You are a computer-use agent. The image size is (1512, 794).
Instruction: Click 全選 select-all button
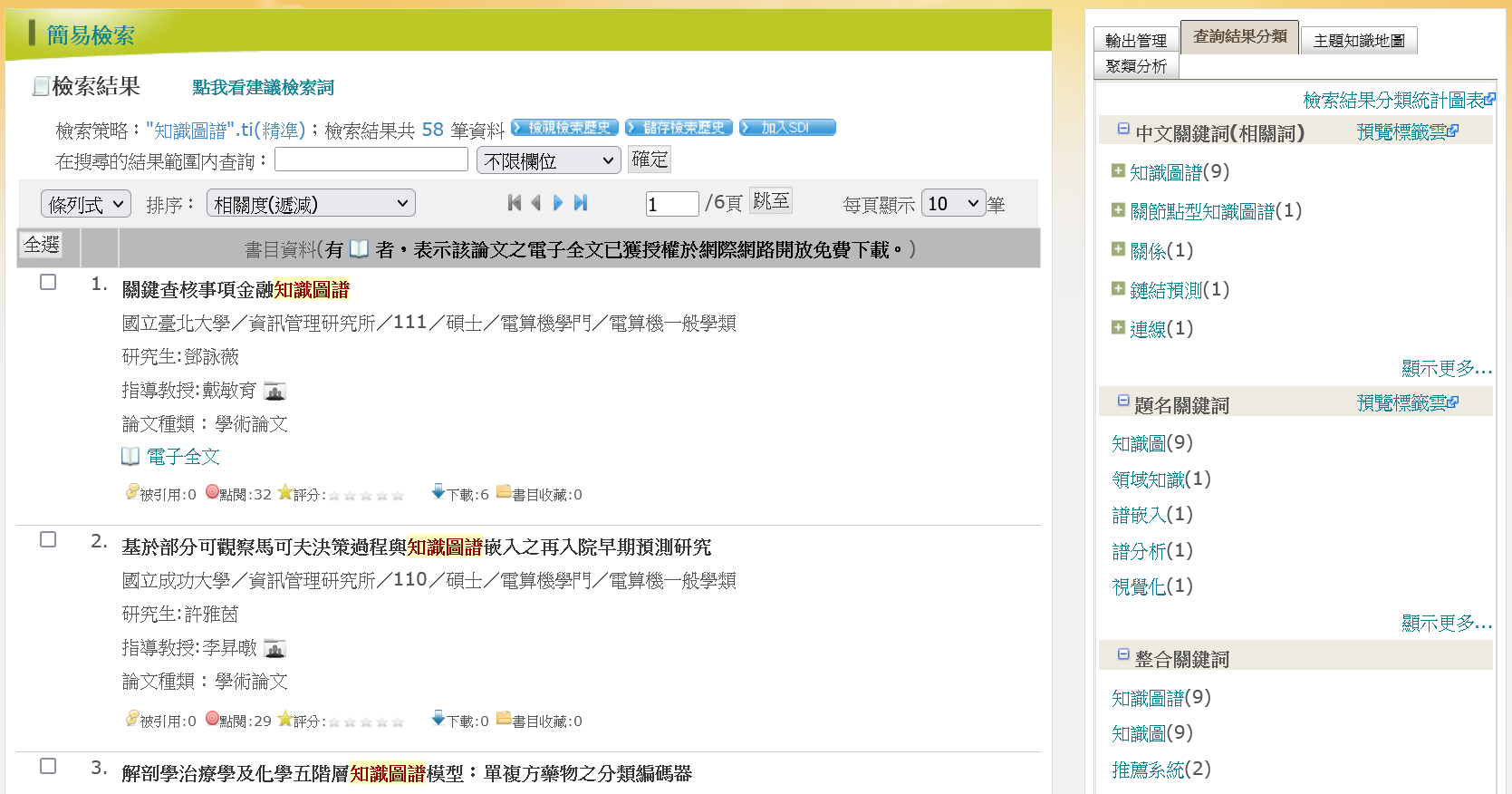point(42,245)
